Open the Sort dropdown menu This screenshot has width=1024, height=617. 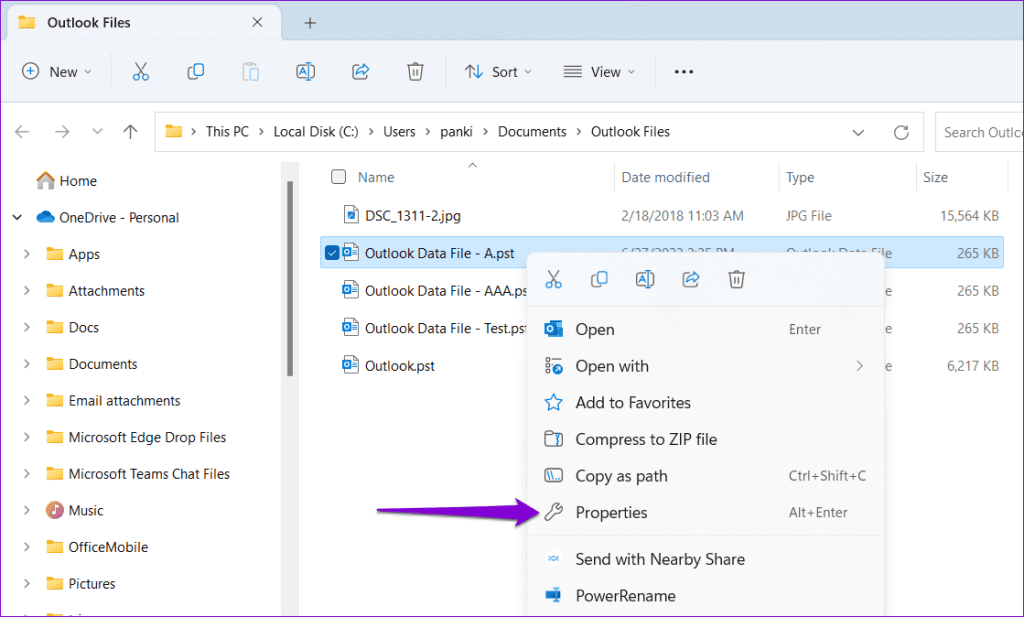[x=498, y=72]
